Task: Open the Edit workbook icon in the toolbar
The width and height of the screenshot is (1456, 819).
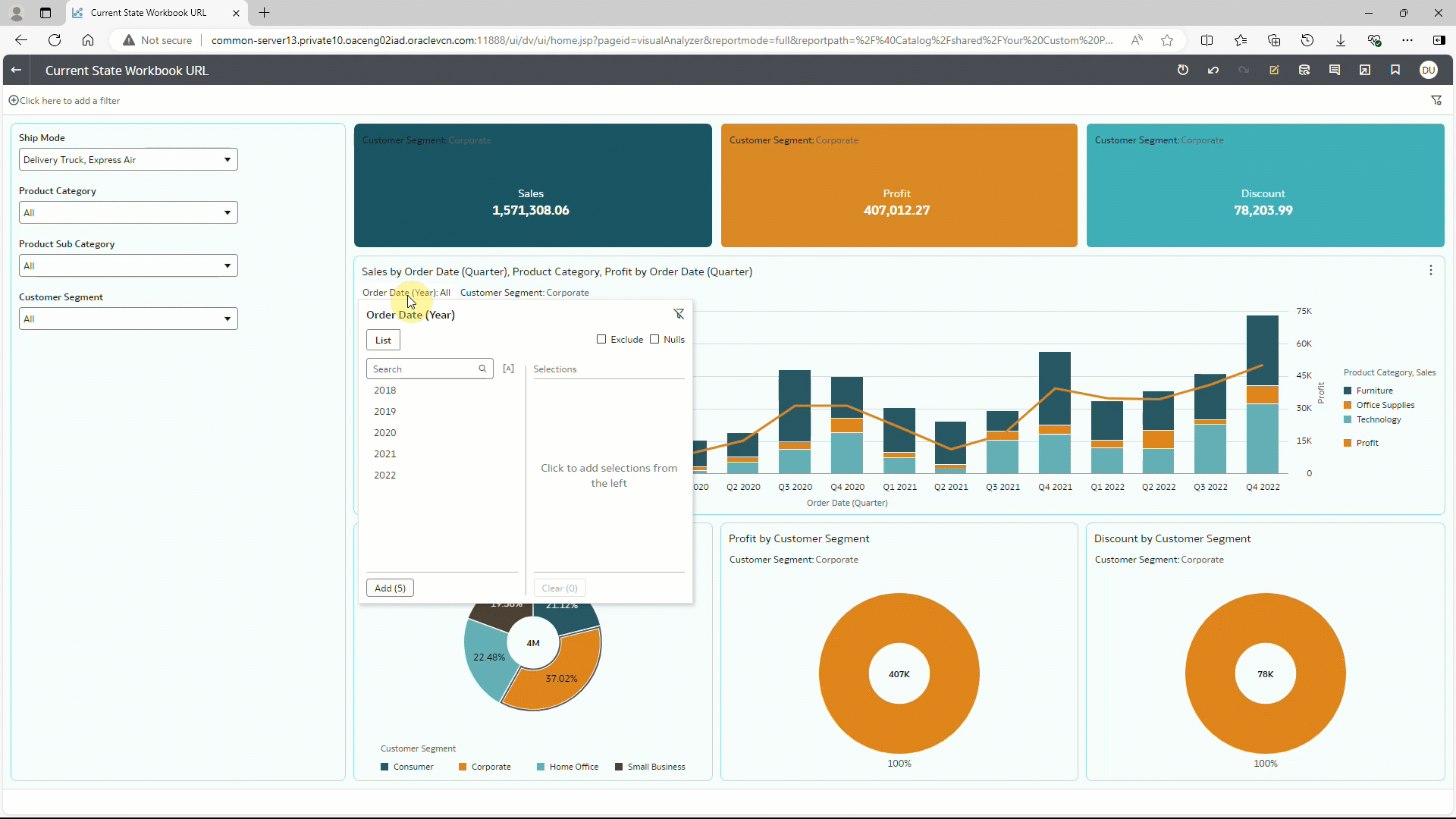Action: (1274, 70)
